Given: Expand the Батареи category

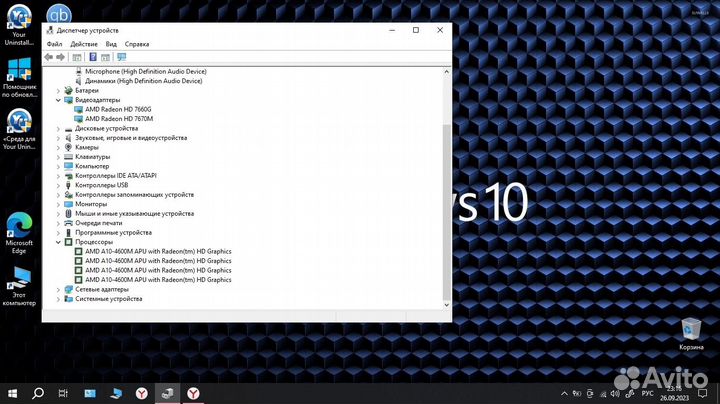Looking at the screenshot, I should coord(58,91).
